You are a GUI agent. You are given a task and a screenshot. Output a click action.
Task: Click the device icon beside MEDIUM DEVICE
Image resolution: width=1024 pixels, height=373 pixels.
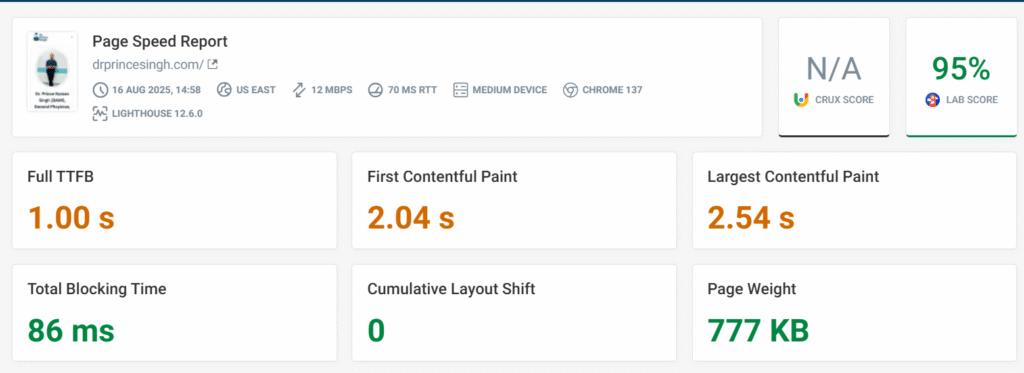(460, 89)
